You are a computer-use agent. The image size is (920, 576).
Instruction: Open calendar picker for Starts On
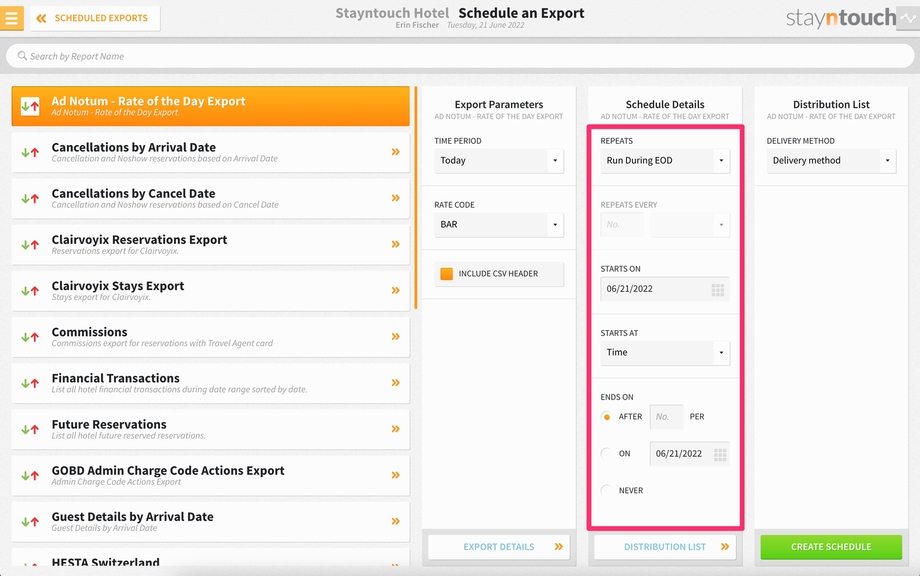(x=718, y=290)
